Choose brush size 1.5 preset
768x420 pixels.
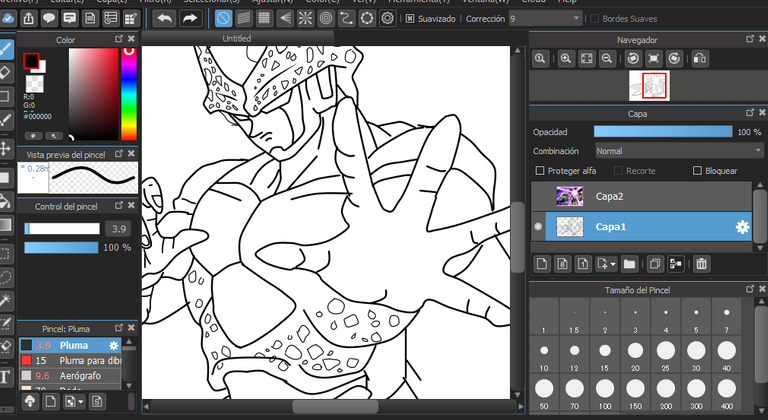[575, 317]
